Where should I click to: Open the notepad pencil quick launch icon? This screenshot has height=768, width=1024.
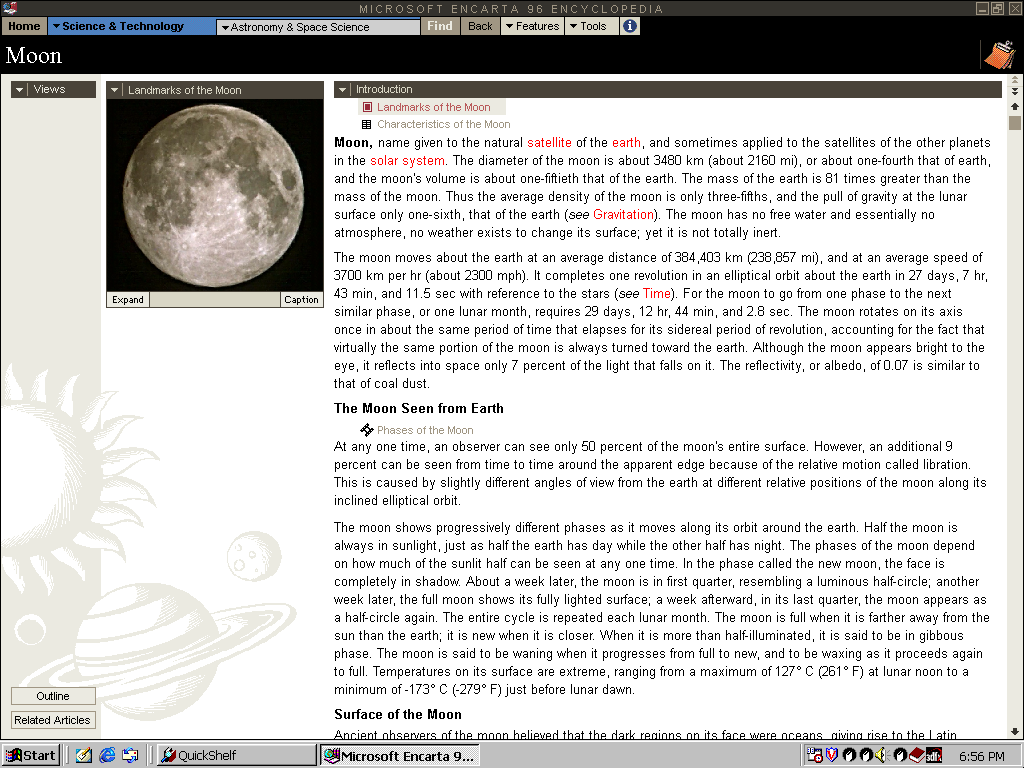84,756
